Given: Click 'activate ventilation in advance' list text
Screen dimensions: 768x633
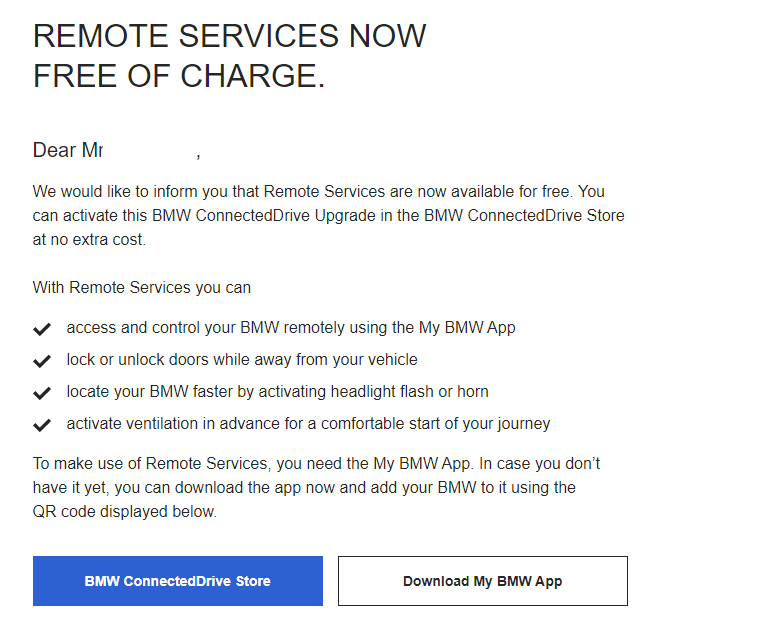Looking at the screenshot, I should tap(309, 423).
